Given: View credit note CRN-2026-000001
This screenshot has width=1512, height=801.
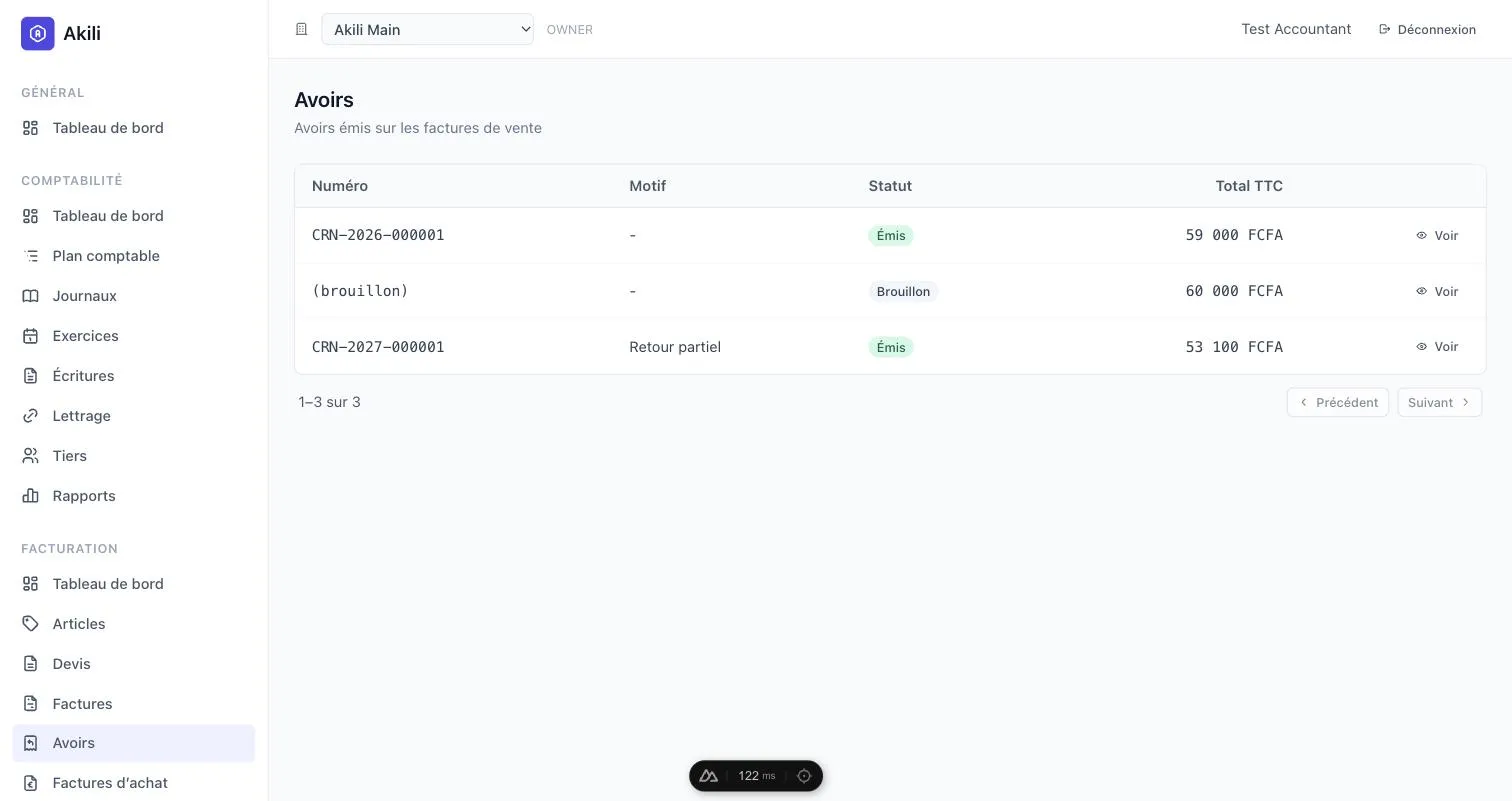Looking at the screenshot, I should coord(1437,236).
